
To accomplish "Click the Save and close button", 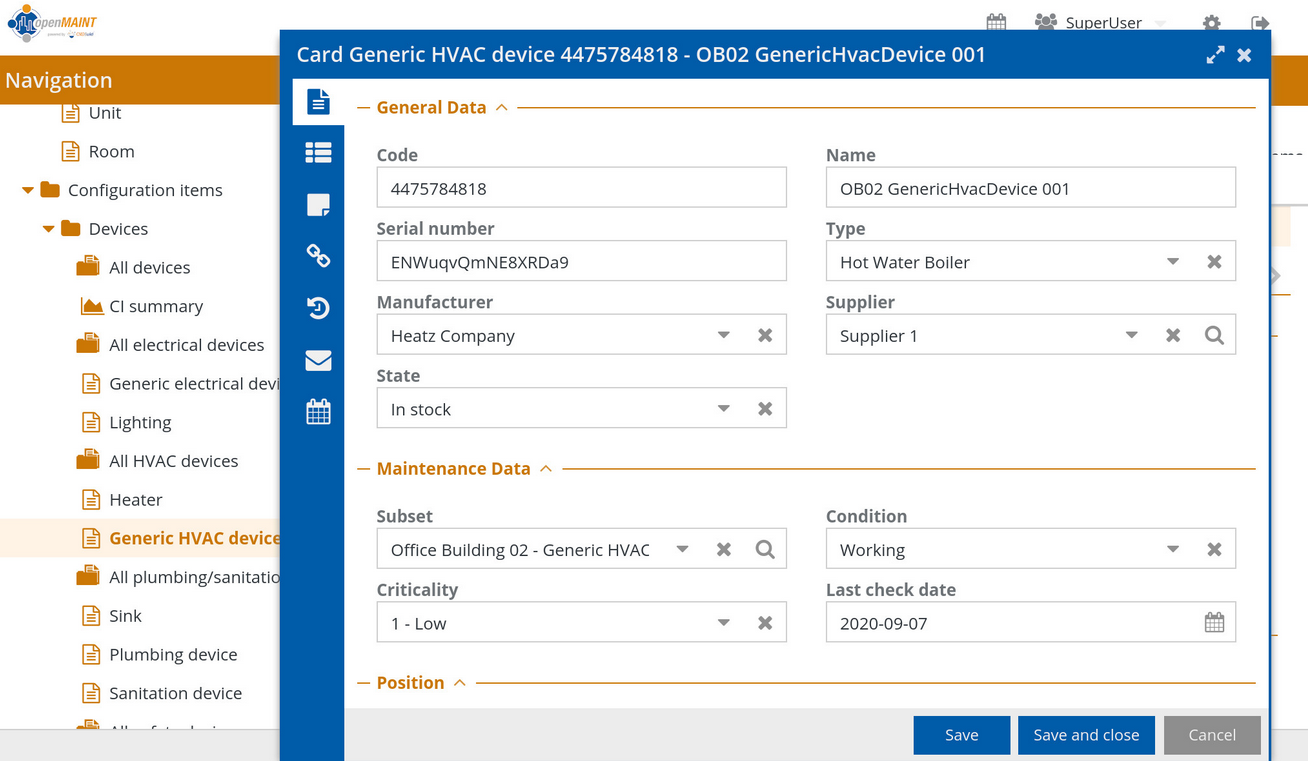I will point(1086,735).
